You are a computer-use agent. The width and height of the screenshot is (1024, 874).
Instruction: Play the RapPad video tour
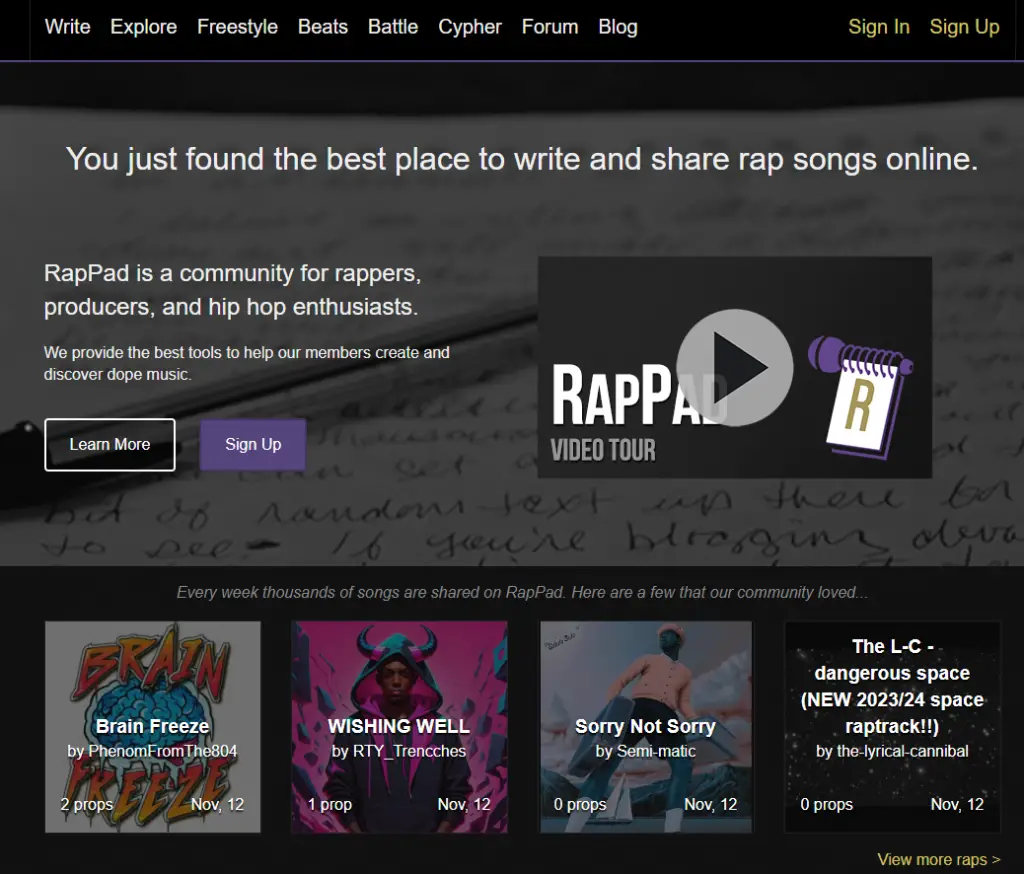coord(735,367)
